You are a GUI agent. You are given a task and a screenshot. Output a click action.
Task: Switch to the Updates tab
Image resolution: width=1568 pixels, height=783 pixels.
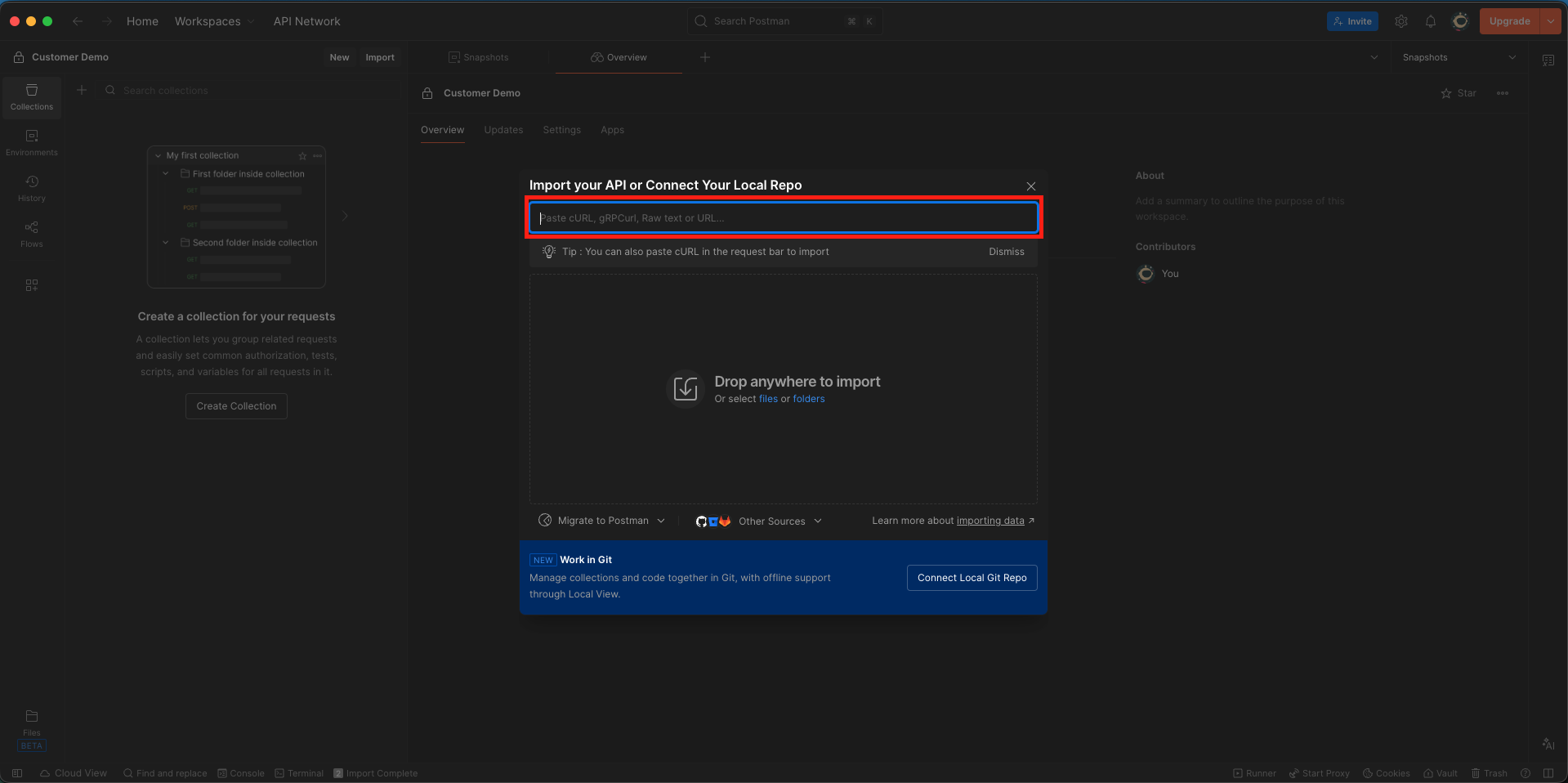pos(503,130)
